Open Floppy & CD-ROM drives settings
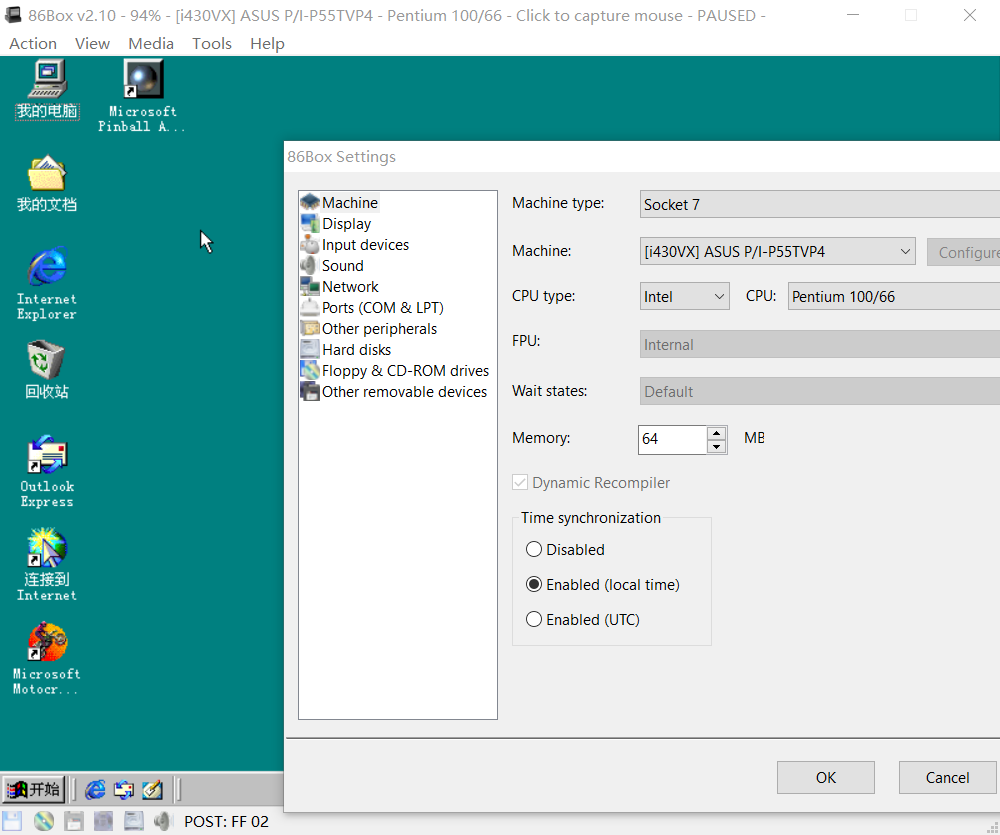The image size is (1000, 835). point(395,371)
